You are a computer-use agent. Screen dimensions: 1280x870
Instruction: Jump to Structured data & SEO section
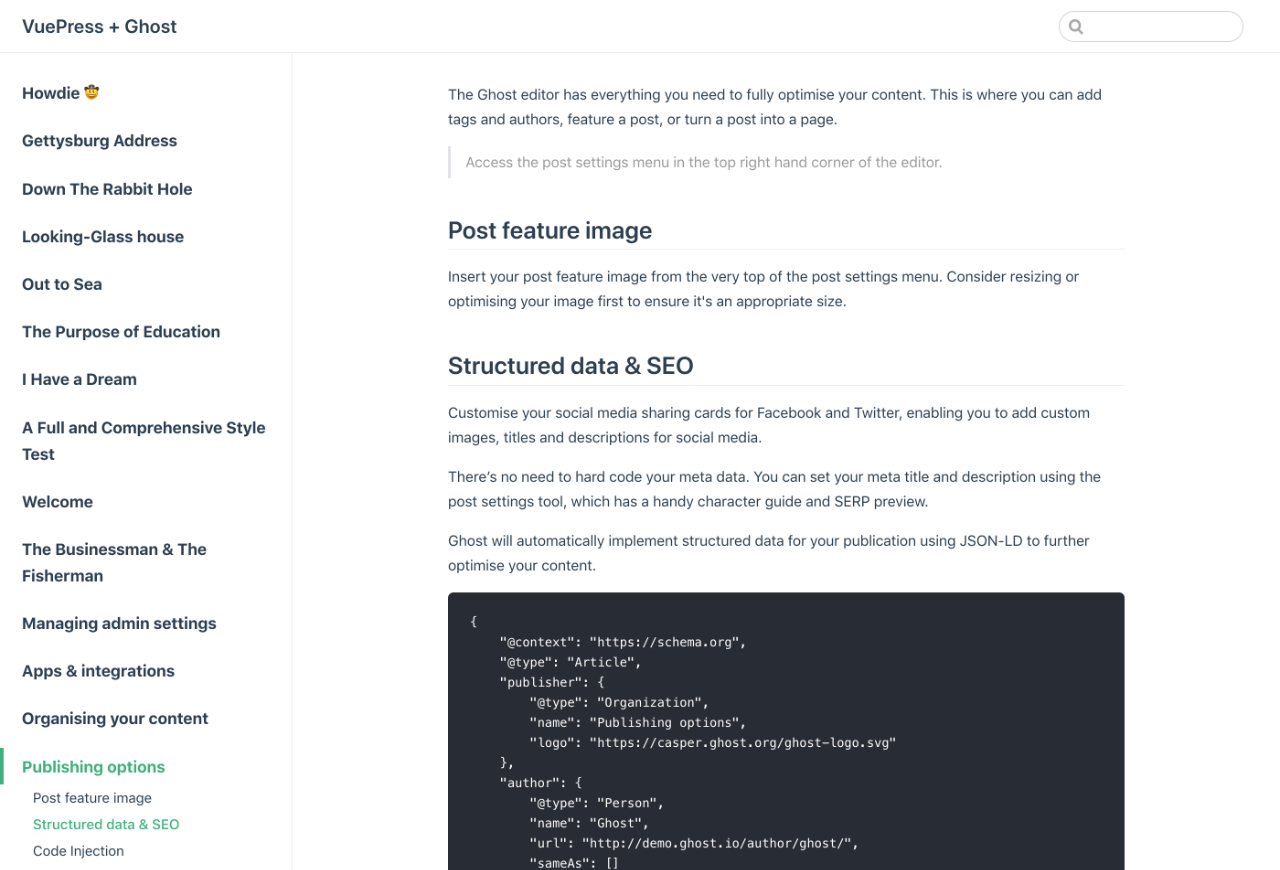tap(105, 824)
